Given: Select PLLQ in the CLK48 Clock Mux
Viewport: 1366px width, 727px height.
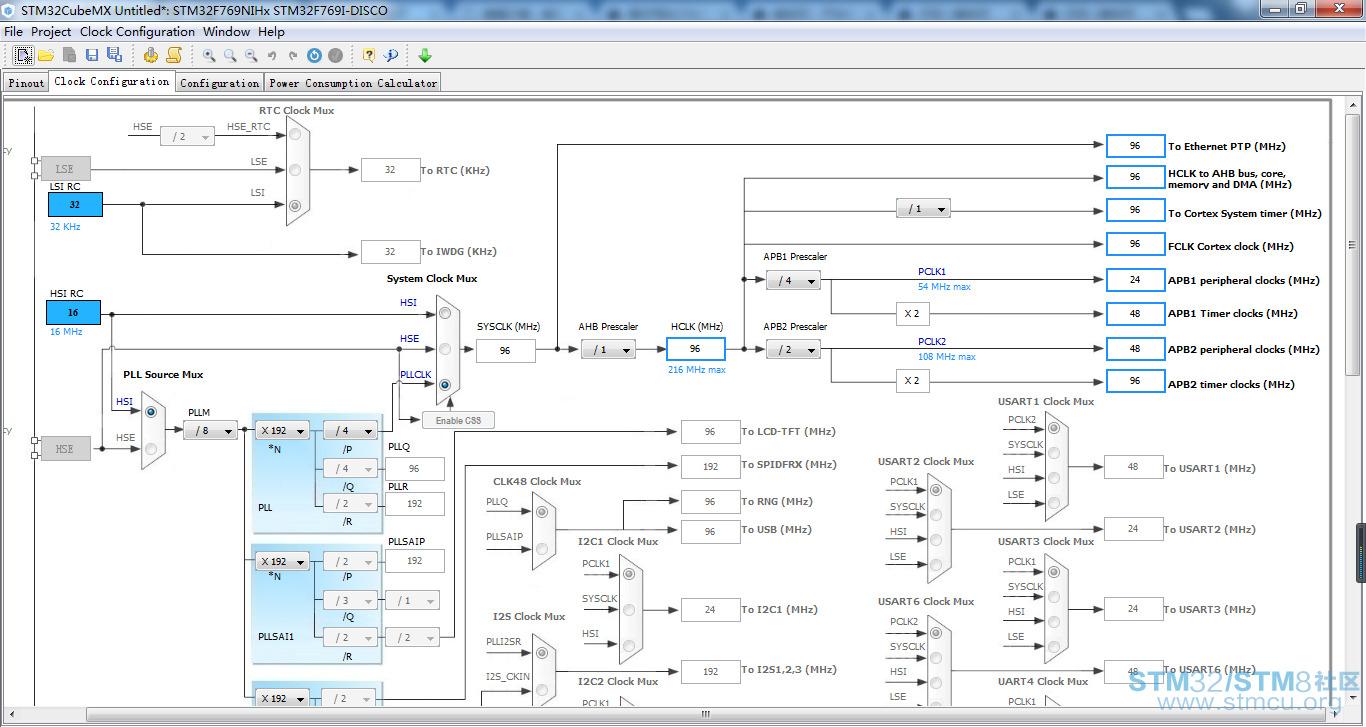Looking at the screenshot, I should tap(541, 512).
